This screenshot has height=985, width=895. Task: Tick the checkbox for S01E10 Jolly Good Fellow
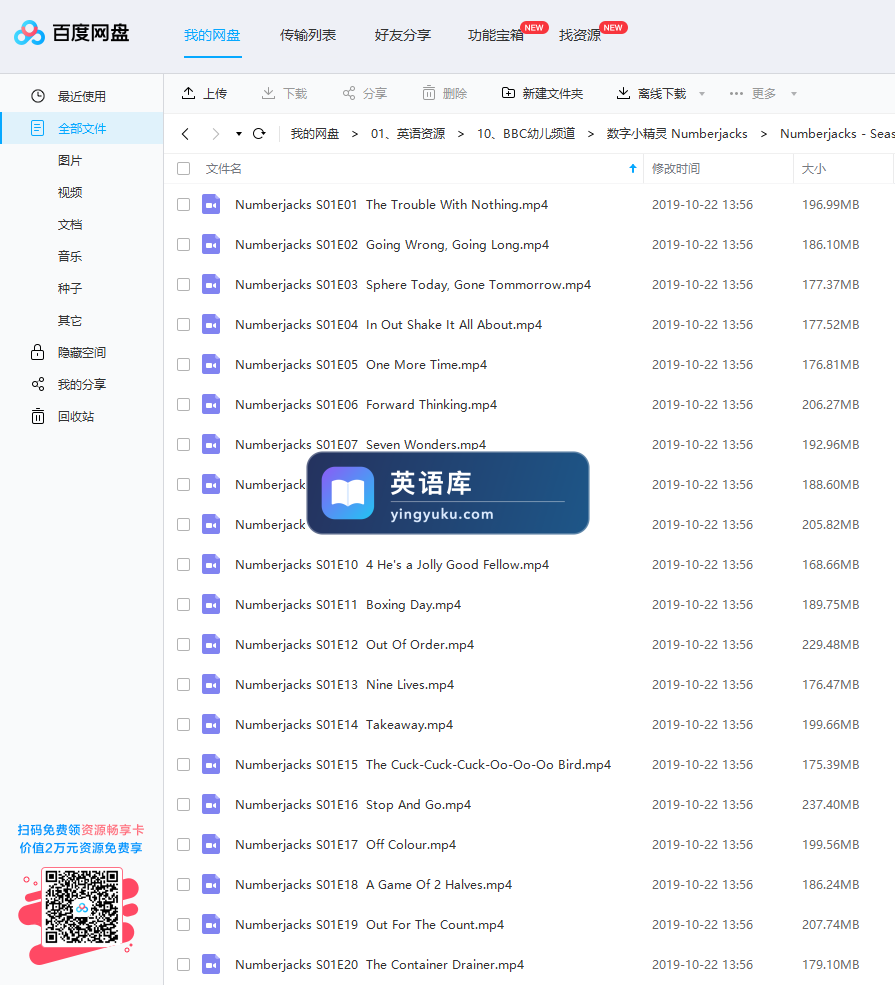click(x=183, y=564)
